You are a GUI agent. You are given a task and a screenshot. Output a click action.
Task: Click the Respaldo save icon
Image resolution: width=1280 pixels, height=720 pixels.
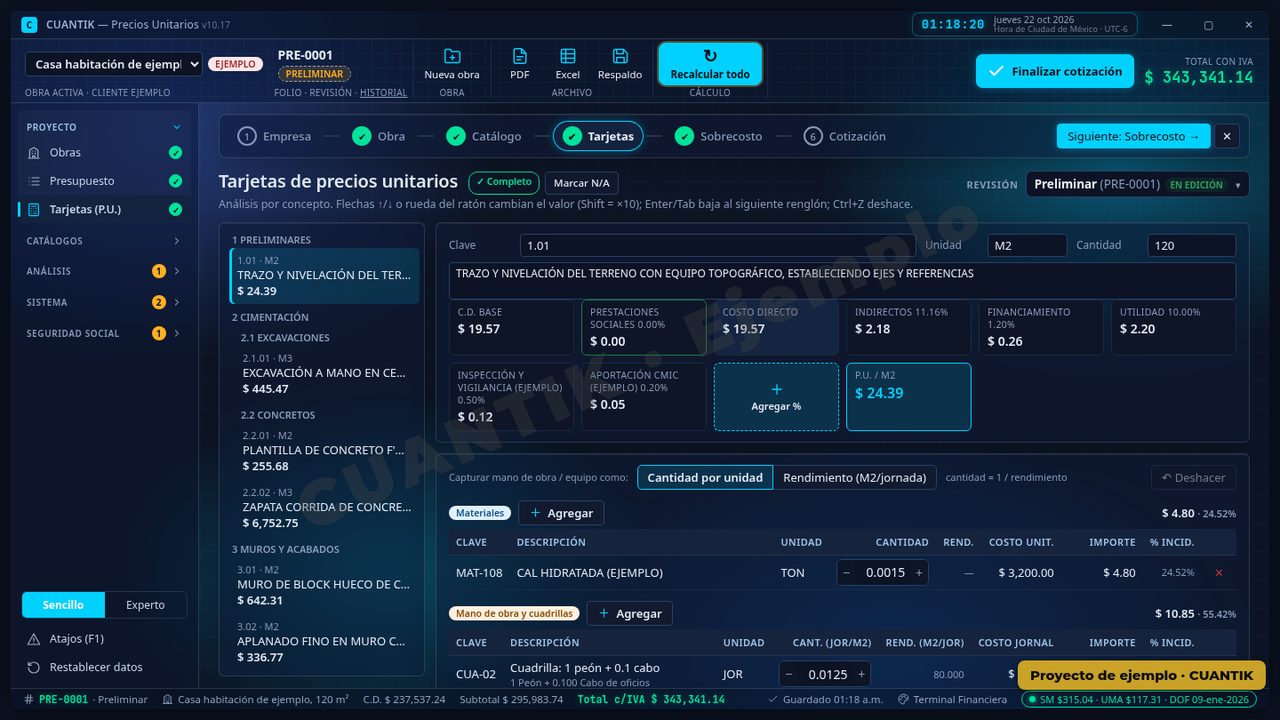(x=620, y=64)
